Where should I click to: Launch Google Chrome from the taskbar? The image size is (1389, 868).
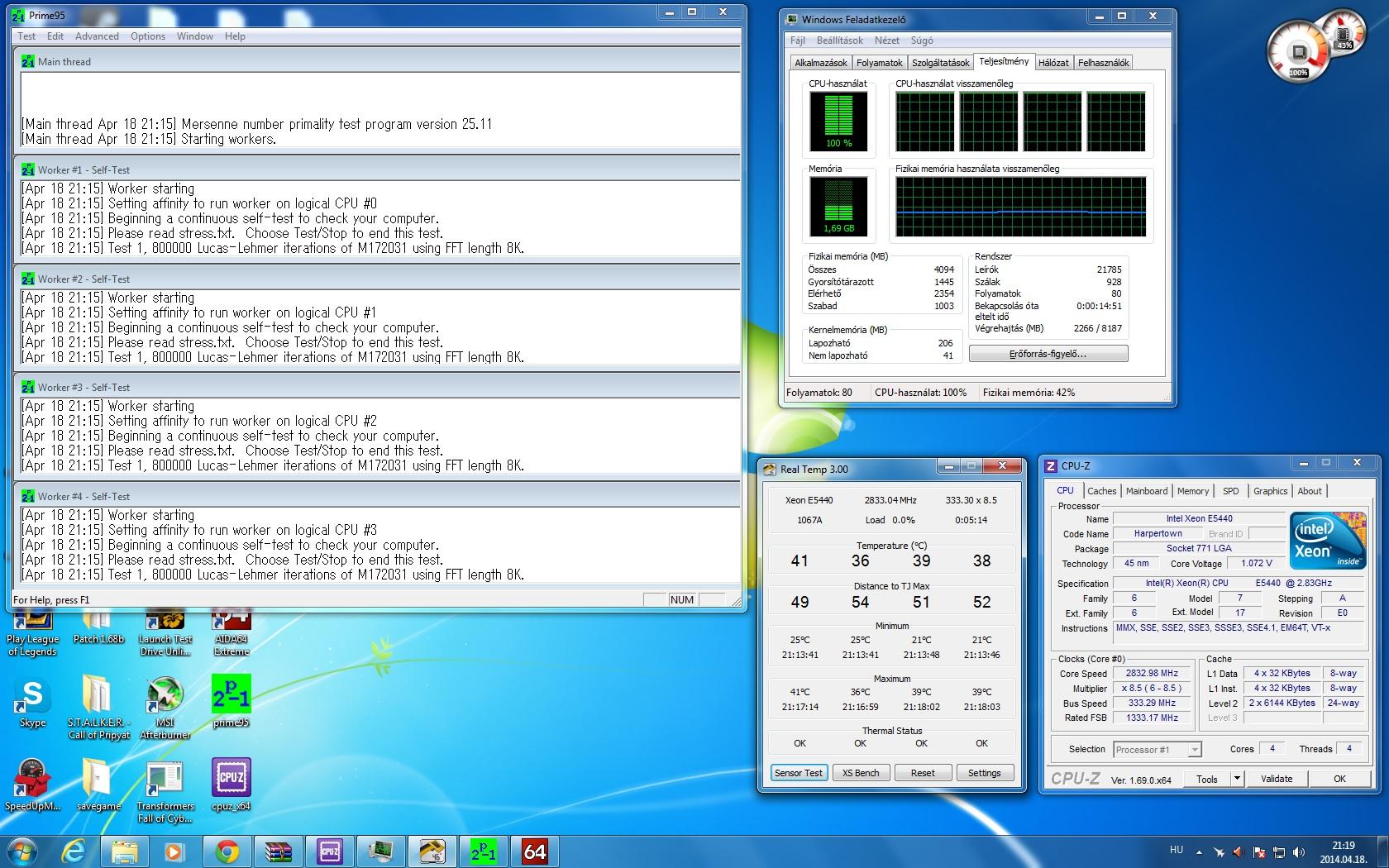pos(227,851)
